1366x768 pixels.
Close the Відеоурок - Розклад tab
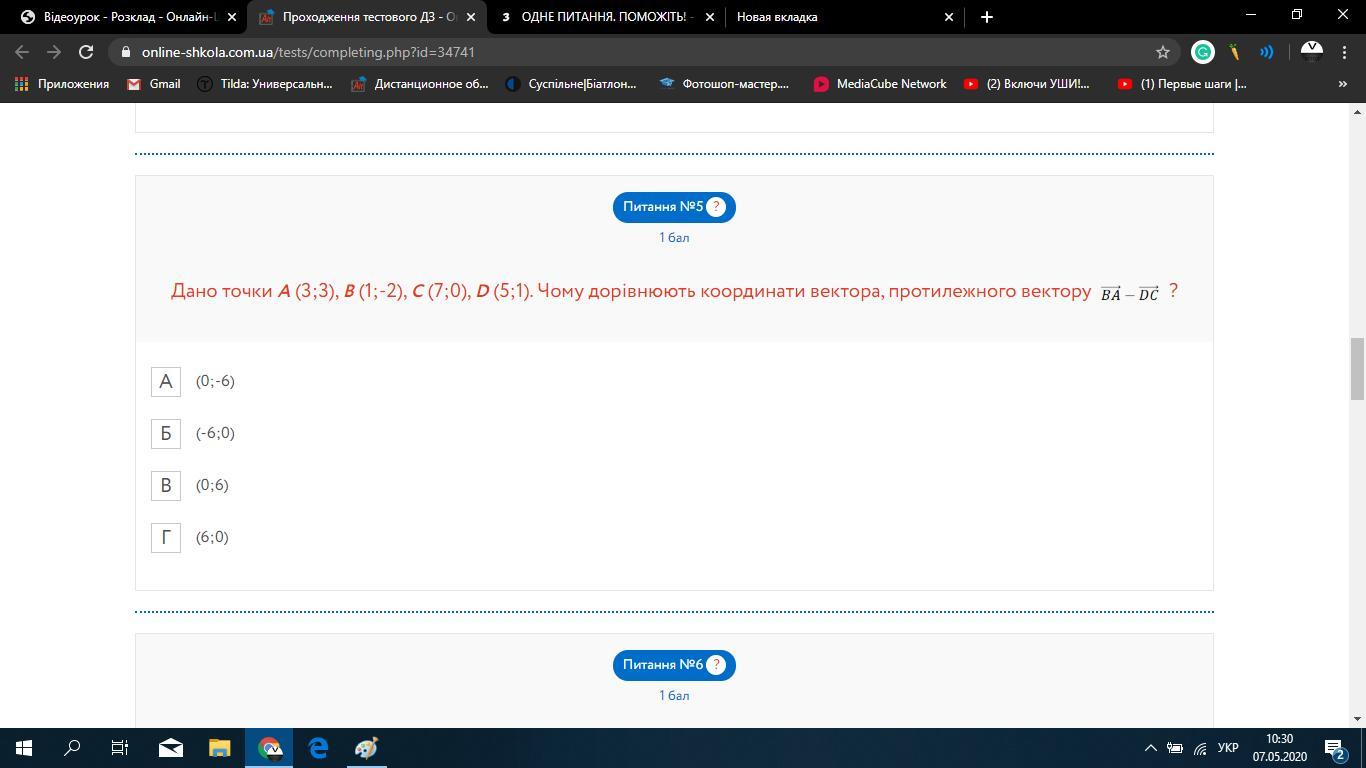click(232, 17)
